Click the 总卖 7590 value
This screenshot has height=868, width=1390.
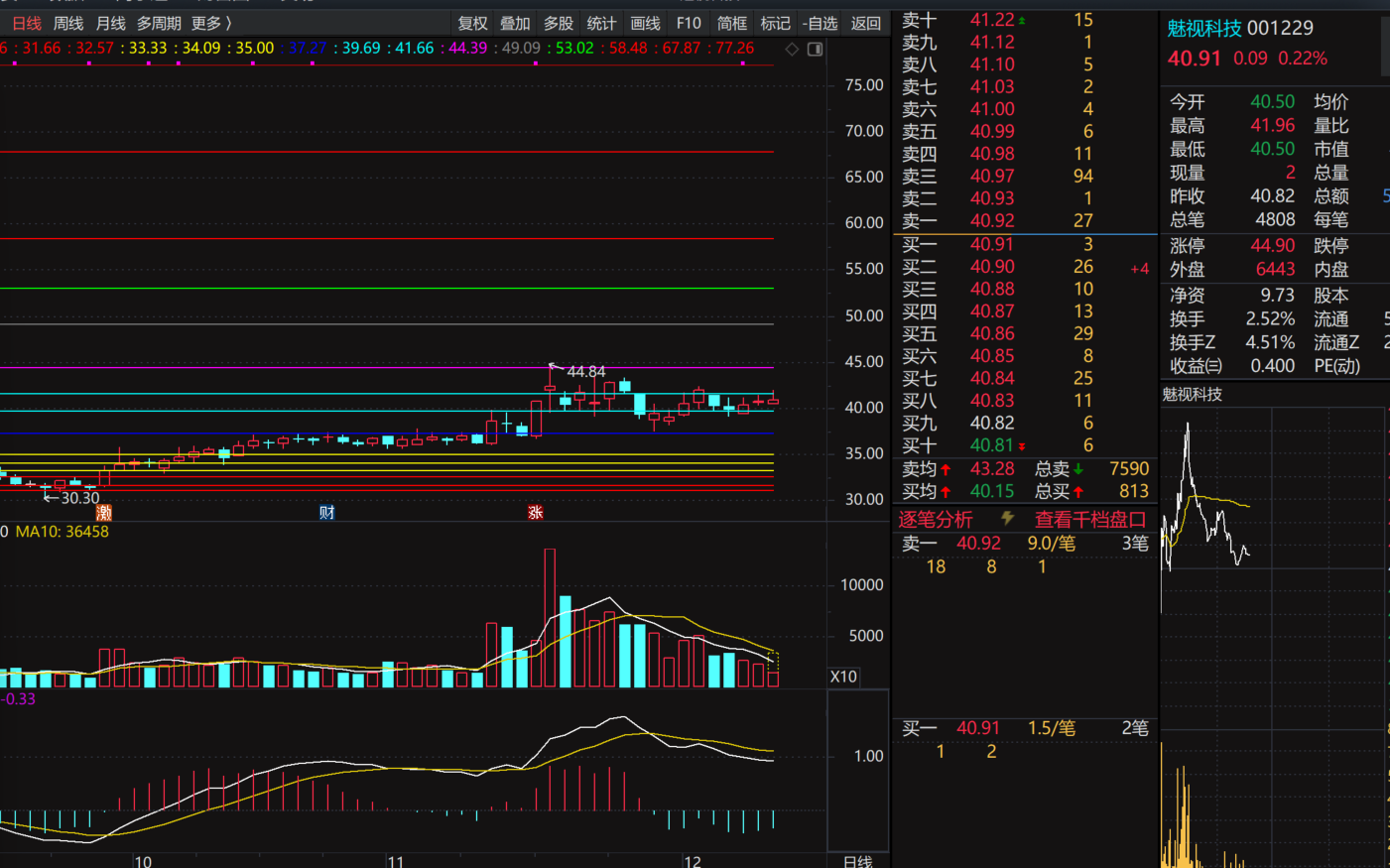[1129, 468]
